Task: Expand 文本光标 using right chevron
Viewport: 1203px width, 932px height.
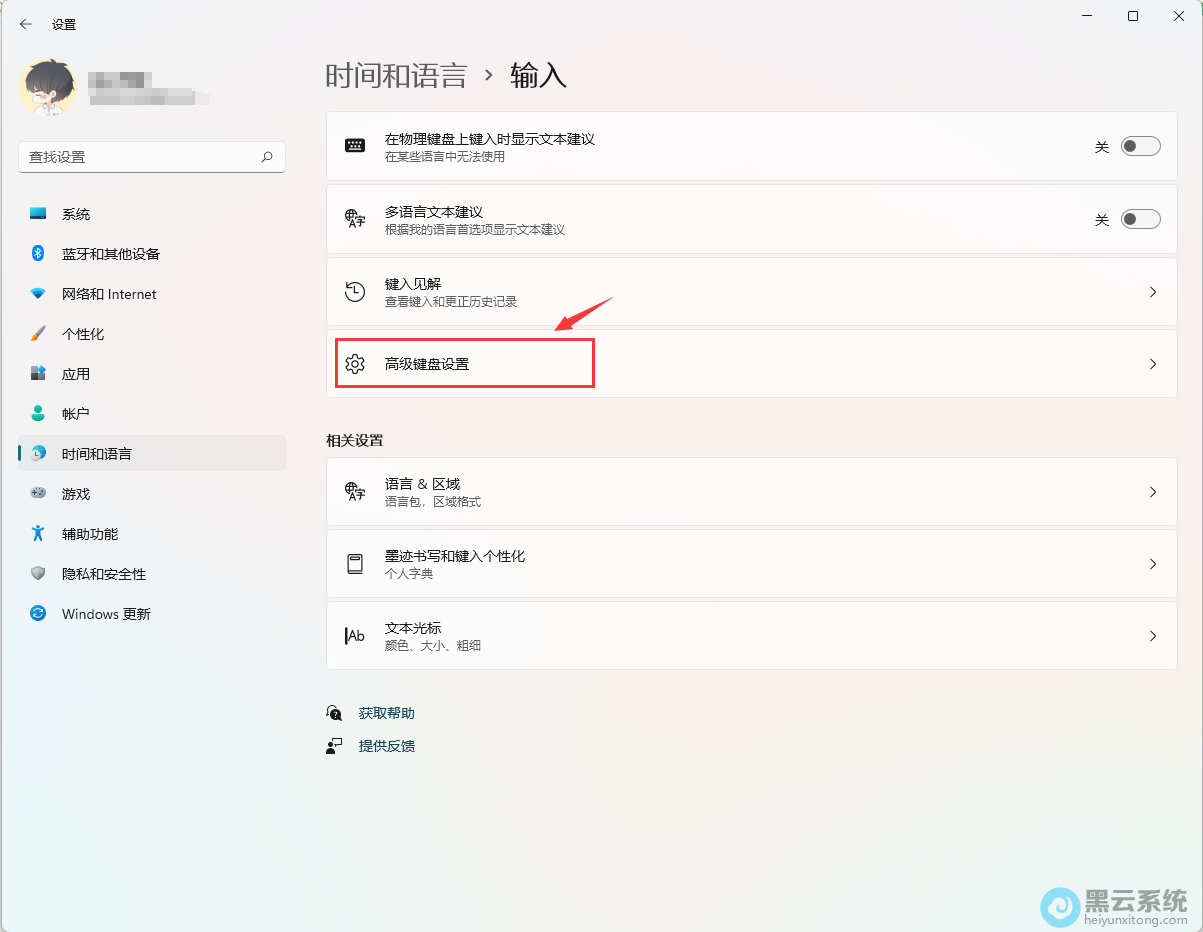Action: [x=1152, y=636]
